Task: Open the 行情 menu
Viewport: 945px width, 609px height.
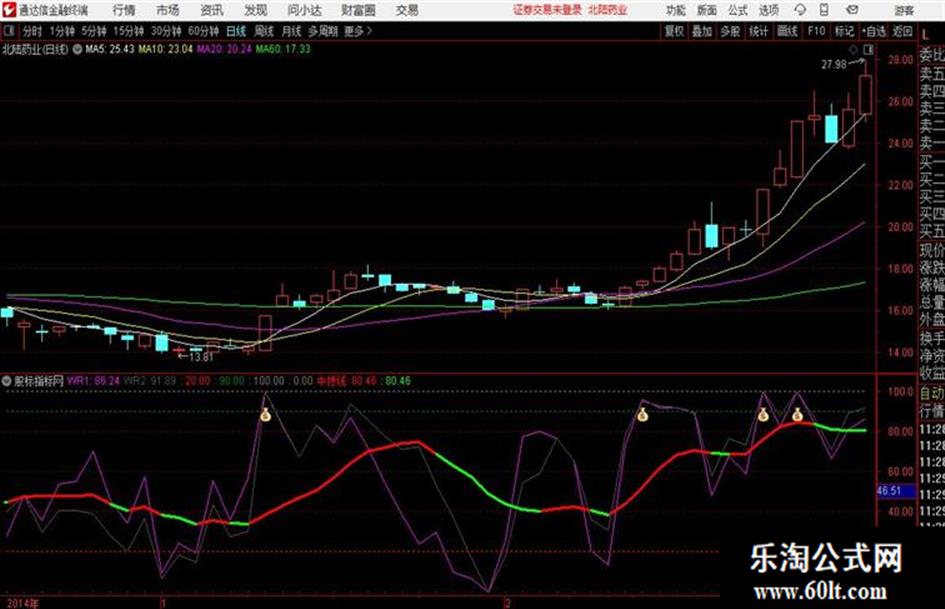Action: pos(124,10)
